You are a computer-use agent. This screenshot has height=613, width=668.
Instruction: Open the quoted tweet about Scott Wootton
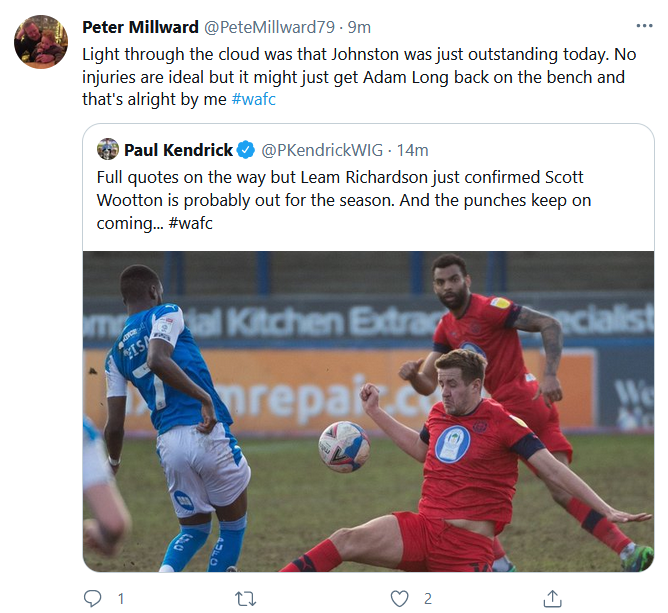point(350,200)
